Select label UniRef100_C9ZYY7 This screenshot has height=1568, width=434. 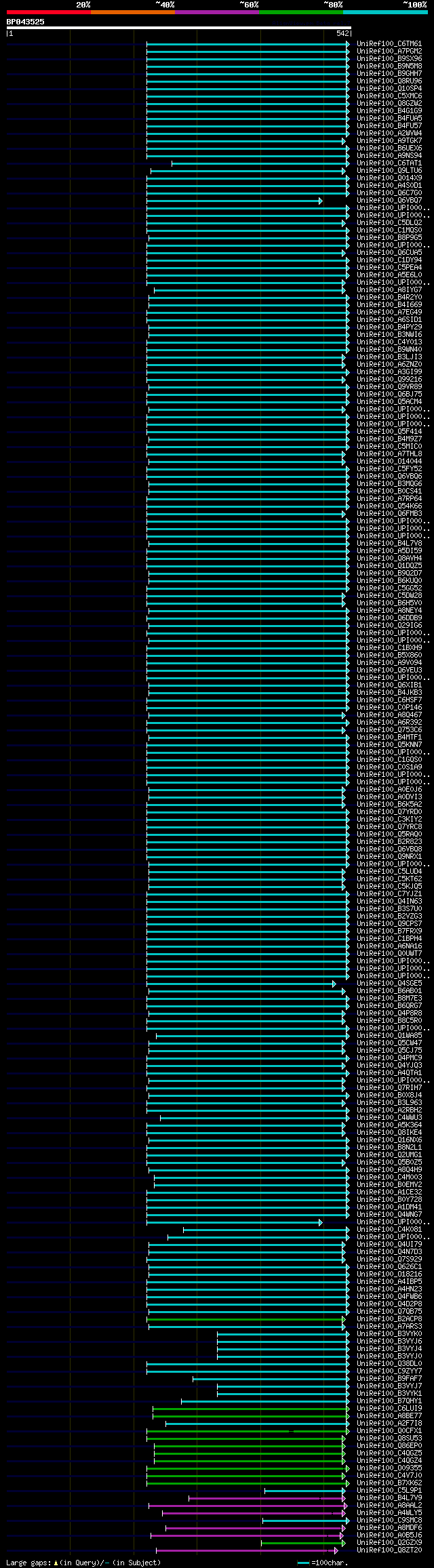(x=389, y=1371)
